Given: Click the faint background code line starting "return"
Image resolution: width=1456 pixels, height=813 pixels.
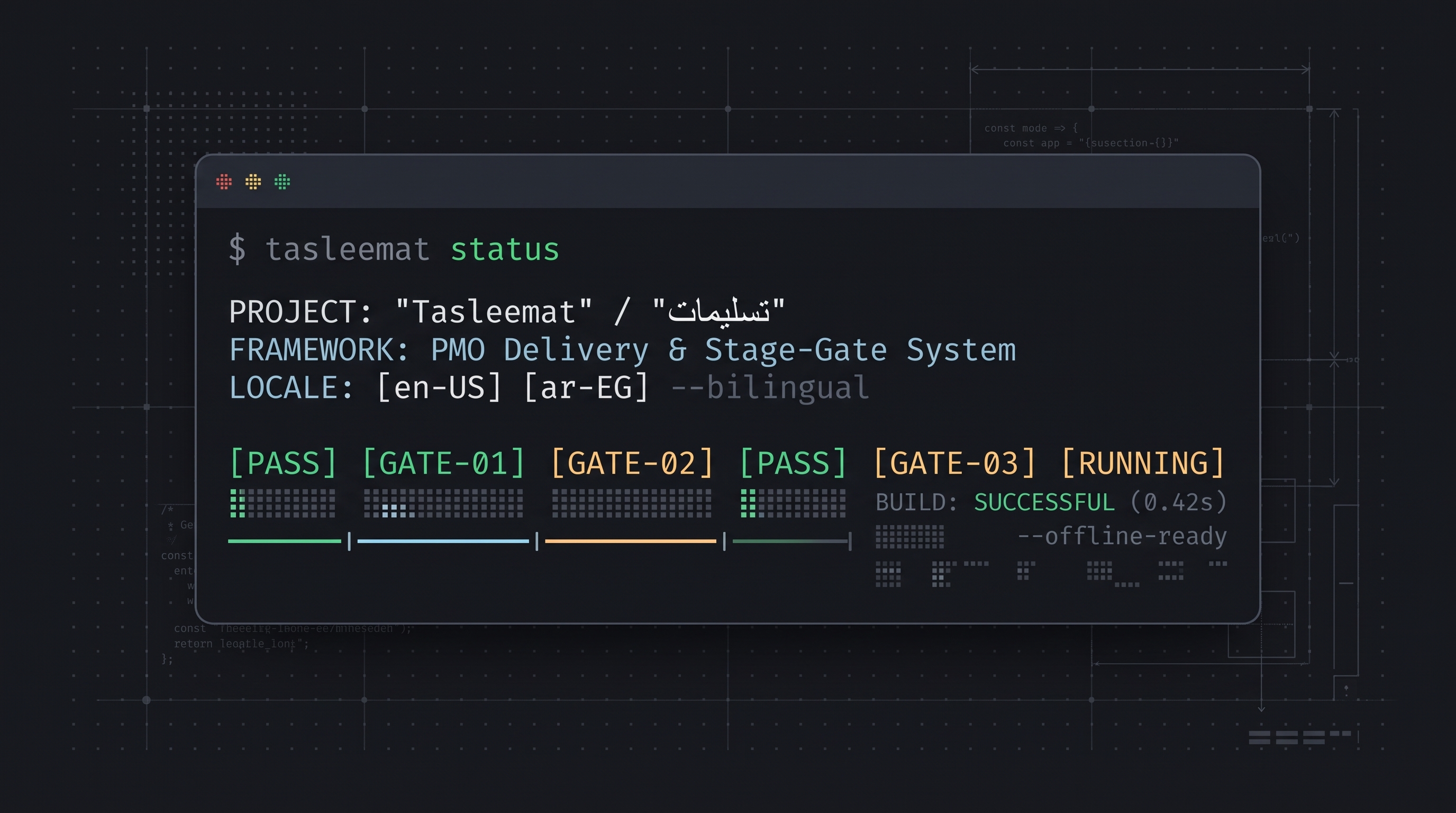Looking at the screenshot, I should point(241,644).
